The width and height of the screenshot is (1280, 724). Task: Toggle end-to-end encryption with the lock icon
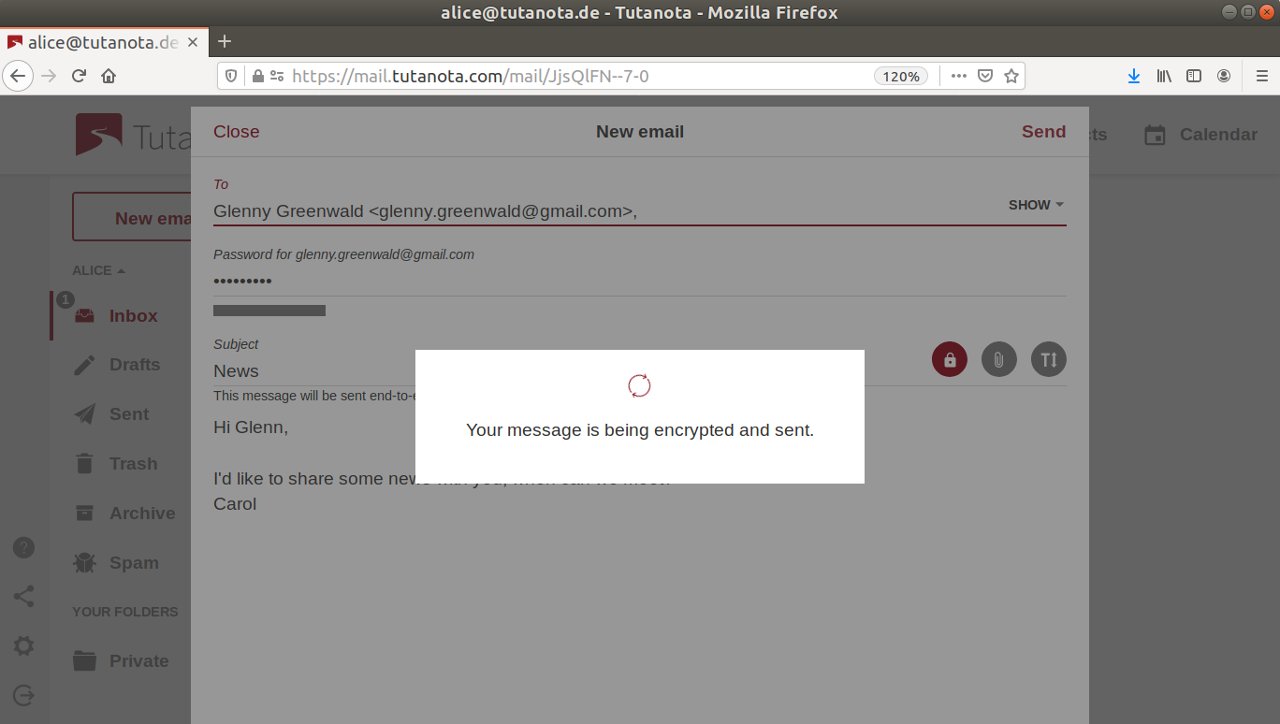pyautogui.click(x=949, y=359)
